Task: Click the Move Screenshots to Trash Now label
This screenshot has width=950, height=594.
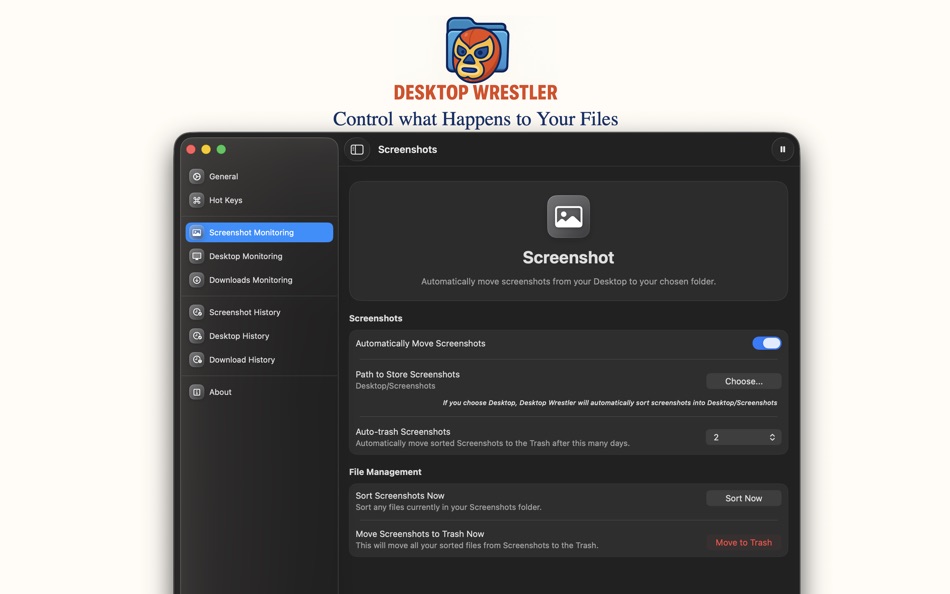Action: (x=420, y=534)
